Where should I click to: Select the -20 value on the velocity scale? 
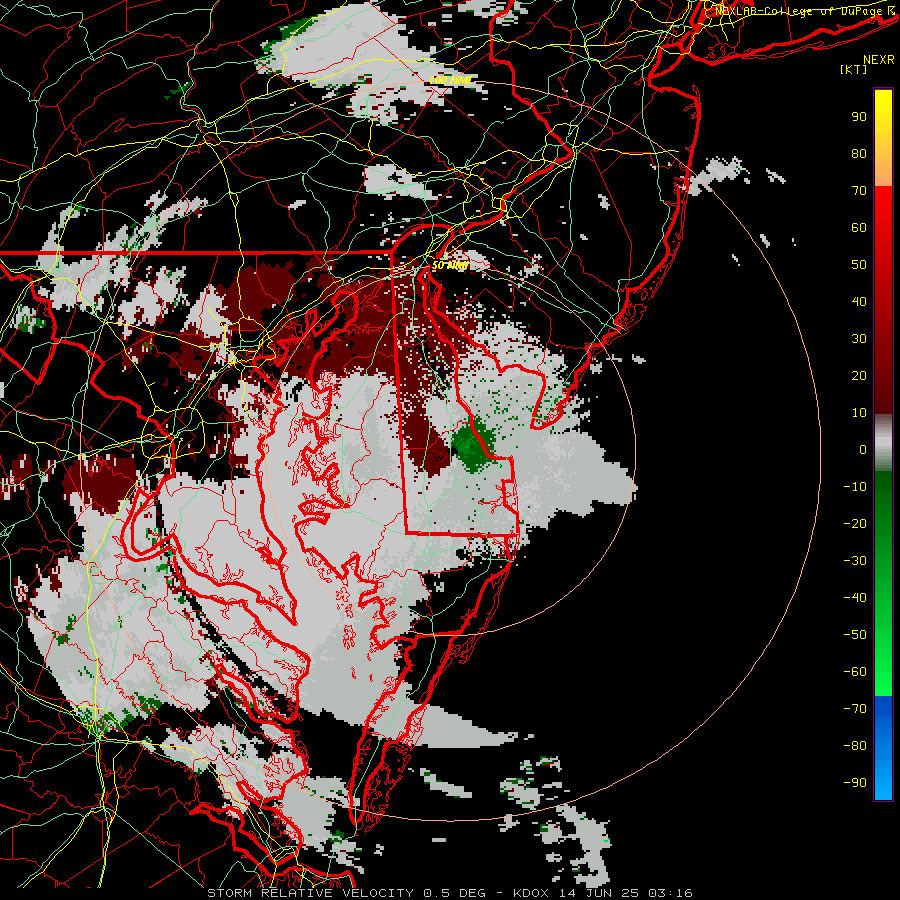click(855, 523)
